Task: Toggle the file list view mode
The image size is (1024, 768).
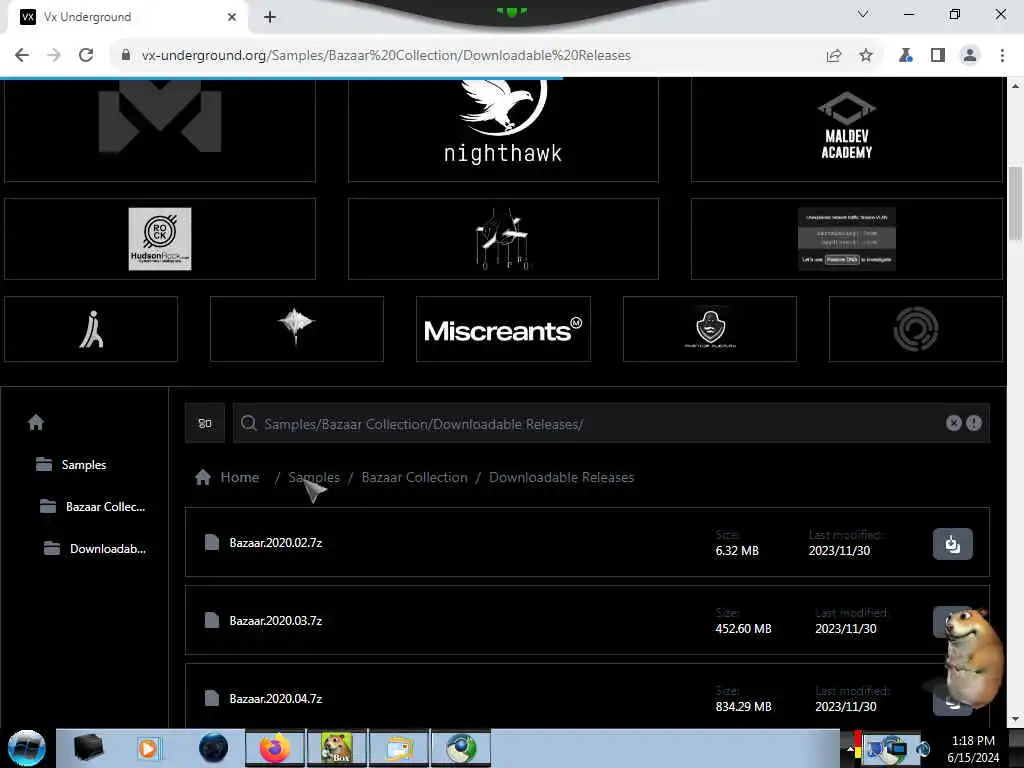Action: pos(205,423)
